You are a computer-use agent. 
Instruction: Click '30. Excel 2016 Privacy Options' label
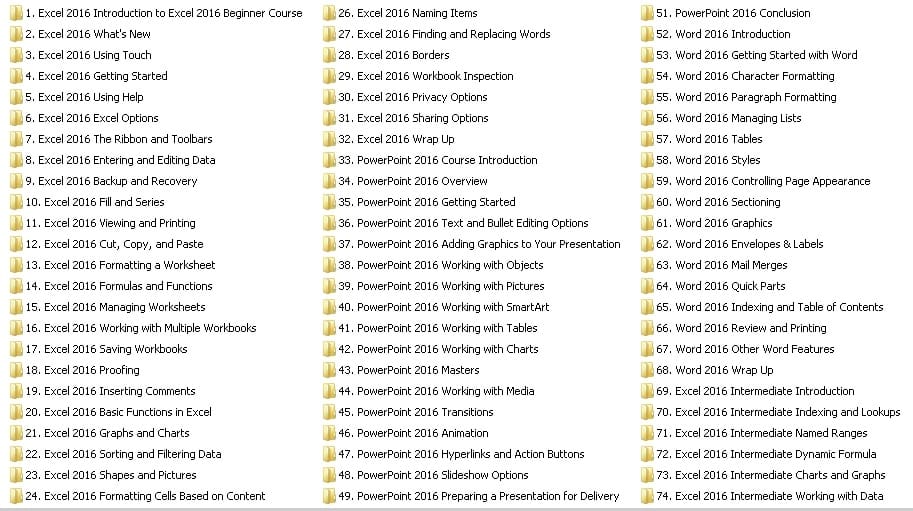coord(413,97)
